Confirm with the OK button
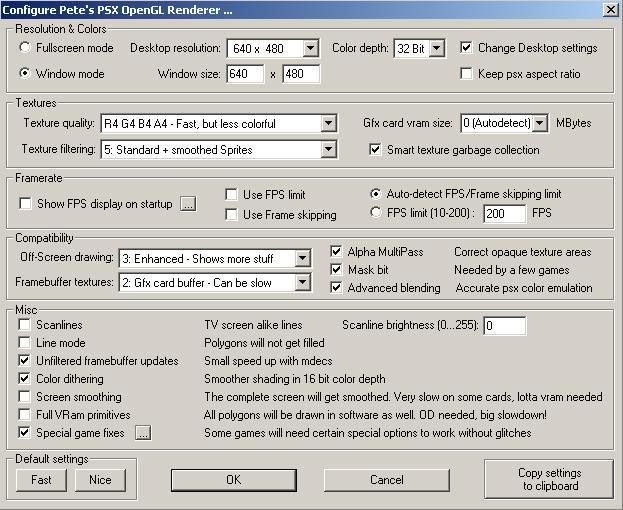 [x=234, y=480]
